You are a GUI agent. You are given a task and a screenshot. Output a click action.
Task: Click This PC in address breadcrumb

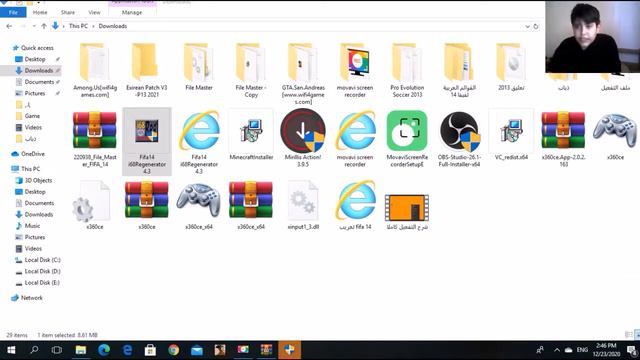click(x=78, y=26)
